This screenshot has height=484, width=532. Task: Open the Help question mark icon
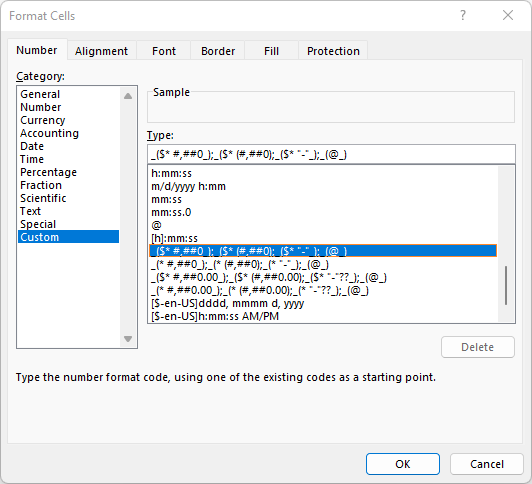tap(463, 16)
